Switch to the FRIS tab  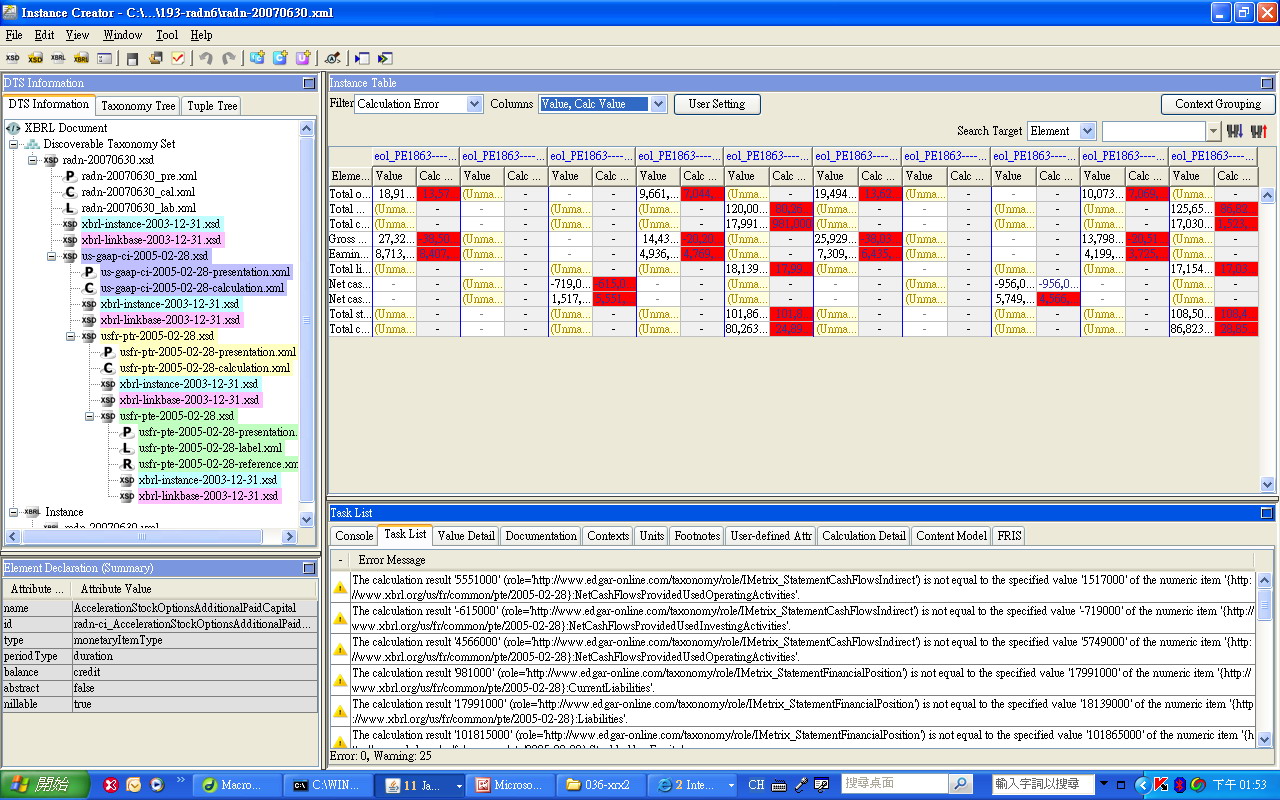point(1009,536)
